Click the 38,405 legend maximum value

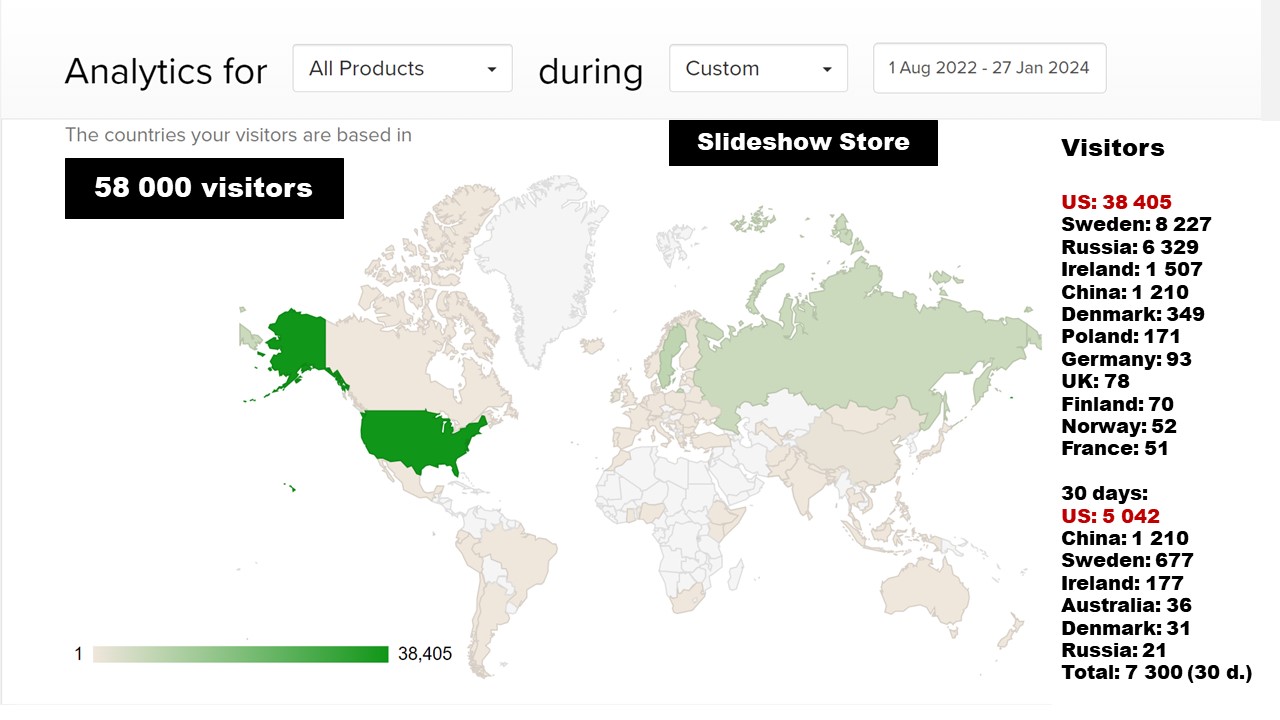pos(425,654)
